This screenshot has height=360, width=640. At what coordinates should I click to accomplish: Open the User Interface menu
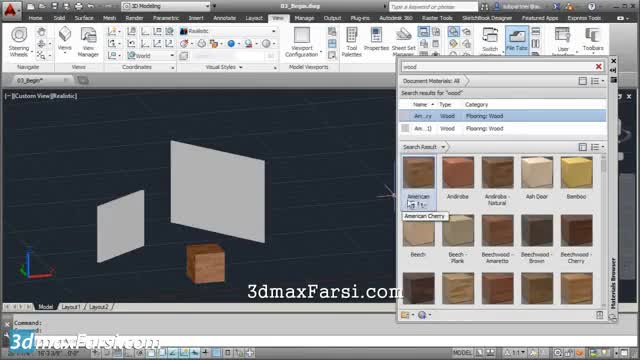click(563, 41)
